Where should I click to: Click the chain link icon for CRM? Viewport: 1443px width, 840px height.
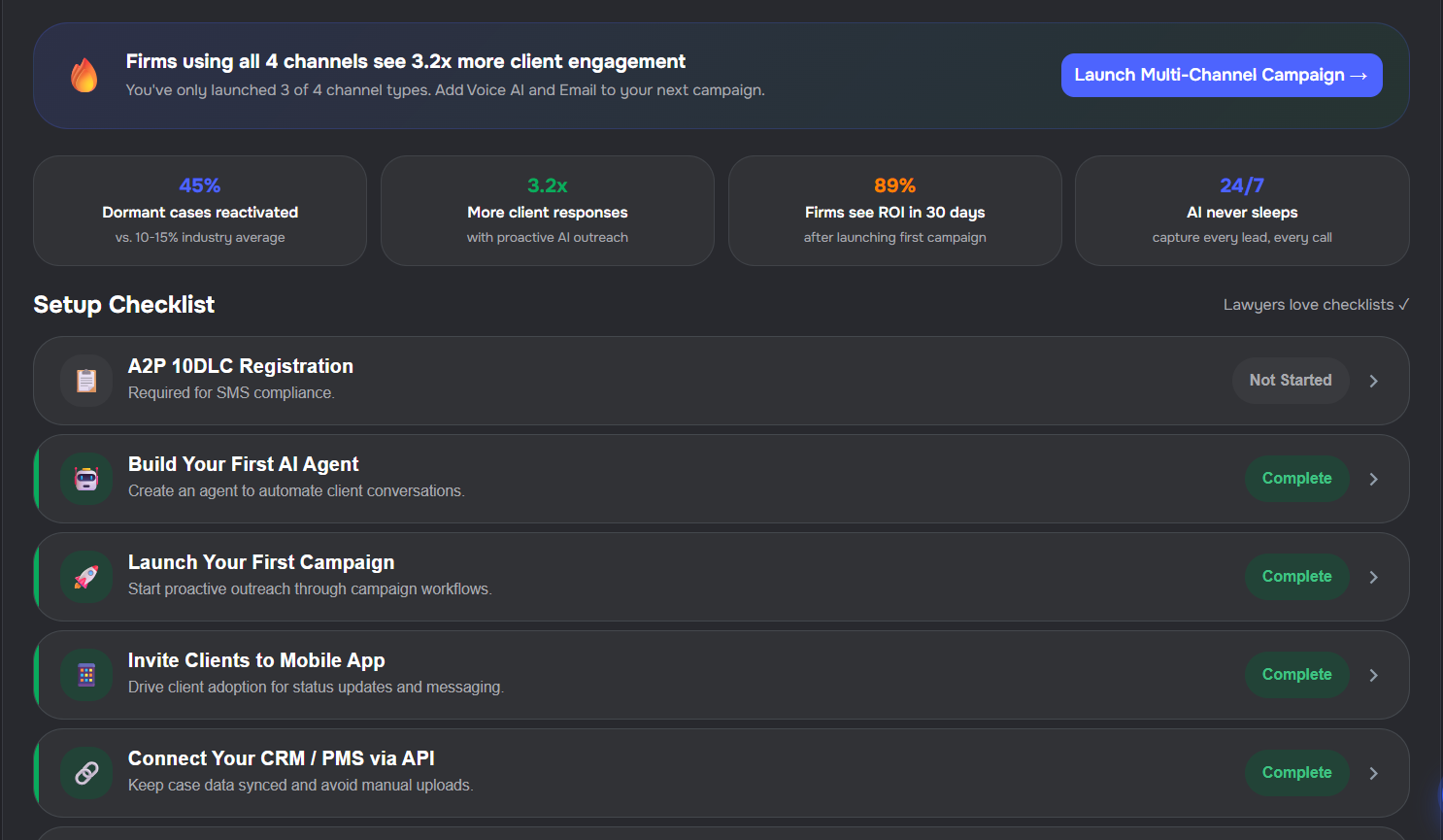[x=86, y=773]
